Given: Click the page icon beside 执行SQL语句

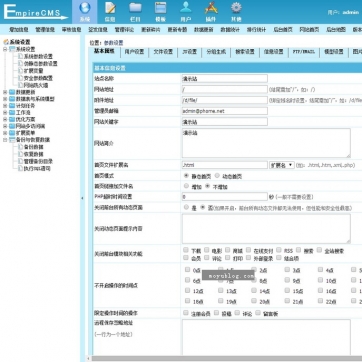Looking at the screenshot, I should tap(21, 169).
